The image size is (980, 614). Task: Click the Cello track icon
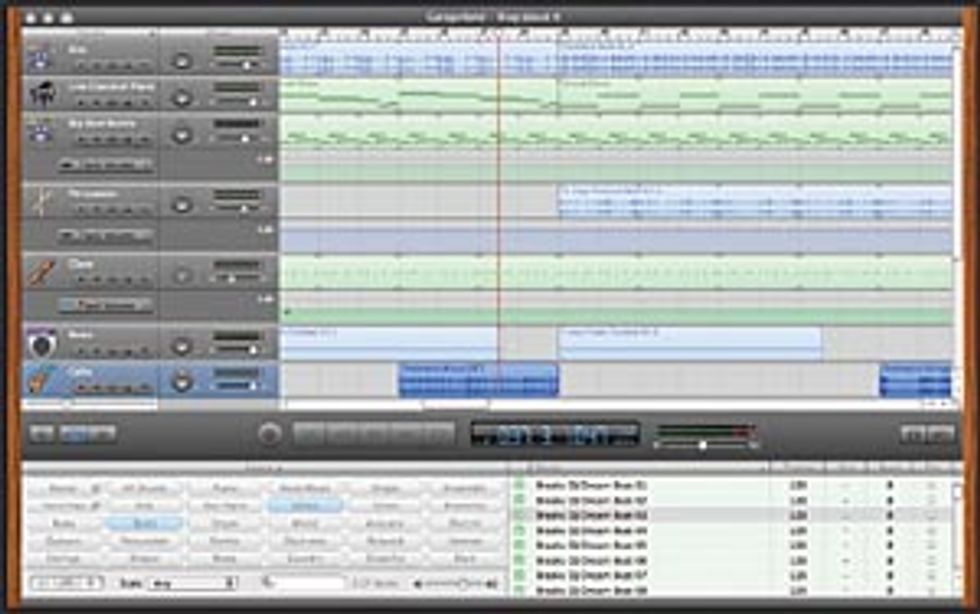[x=41, y=380]
